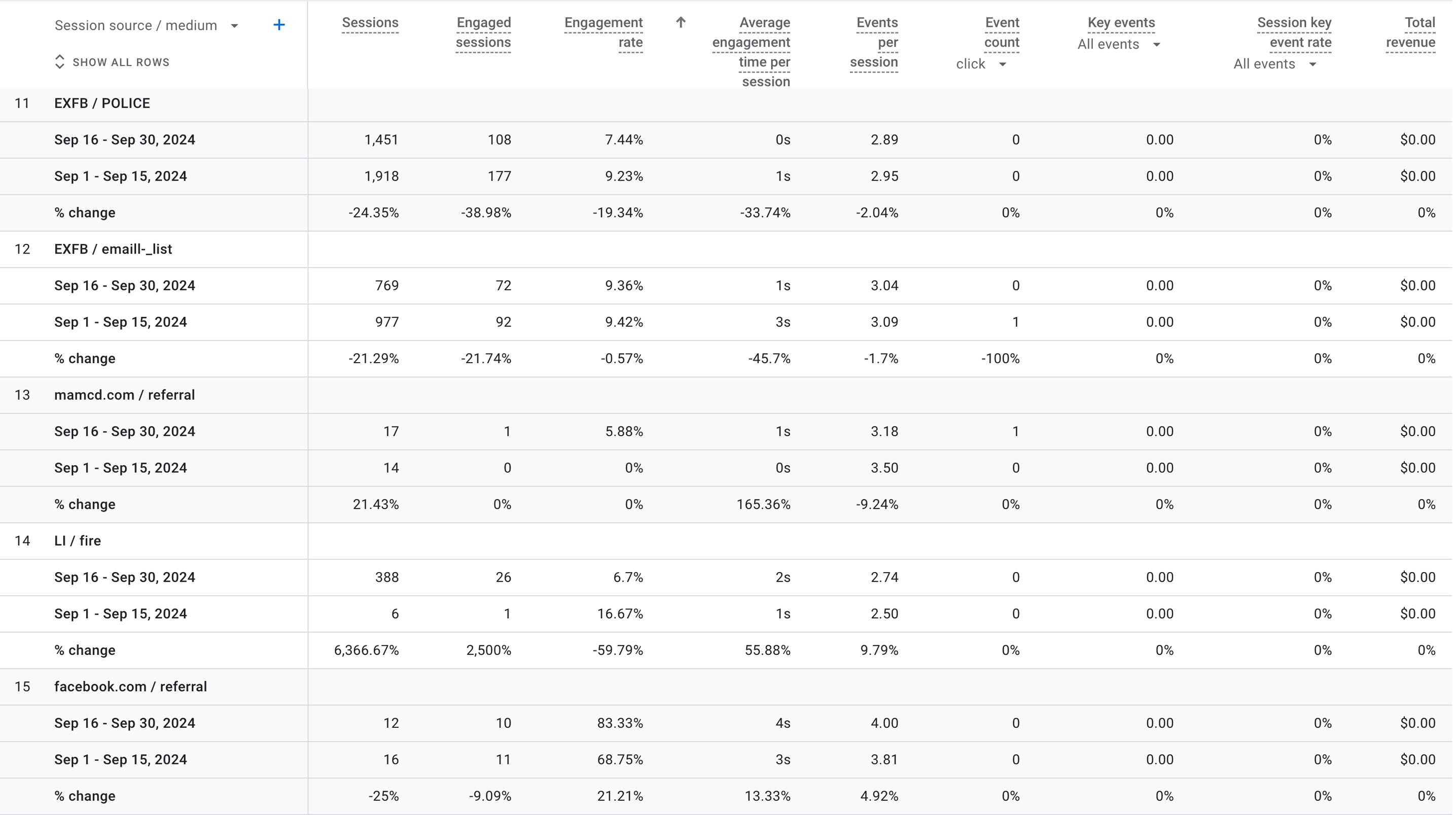
Task: Sort by Total revenue column
Action: click(1410, 33)
